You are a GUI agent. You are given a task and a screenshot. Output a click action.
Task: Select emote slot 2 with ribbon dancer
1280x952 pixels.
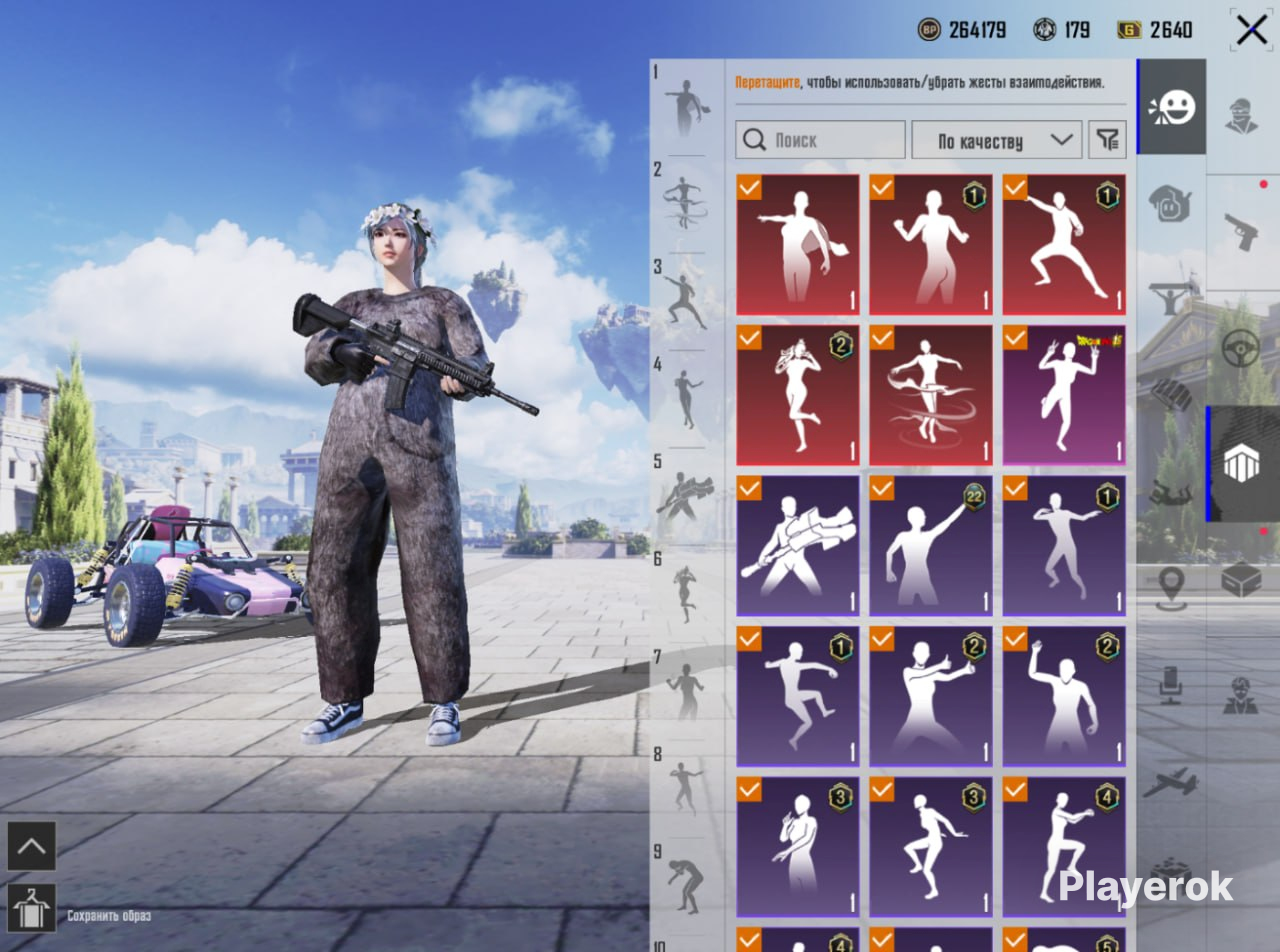687,204
